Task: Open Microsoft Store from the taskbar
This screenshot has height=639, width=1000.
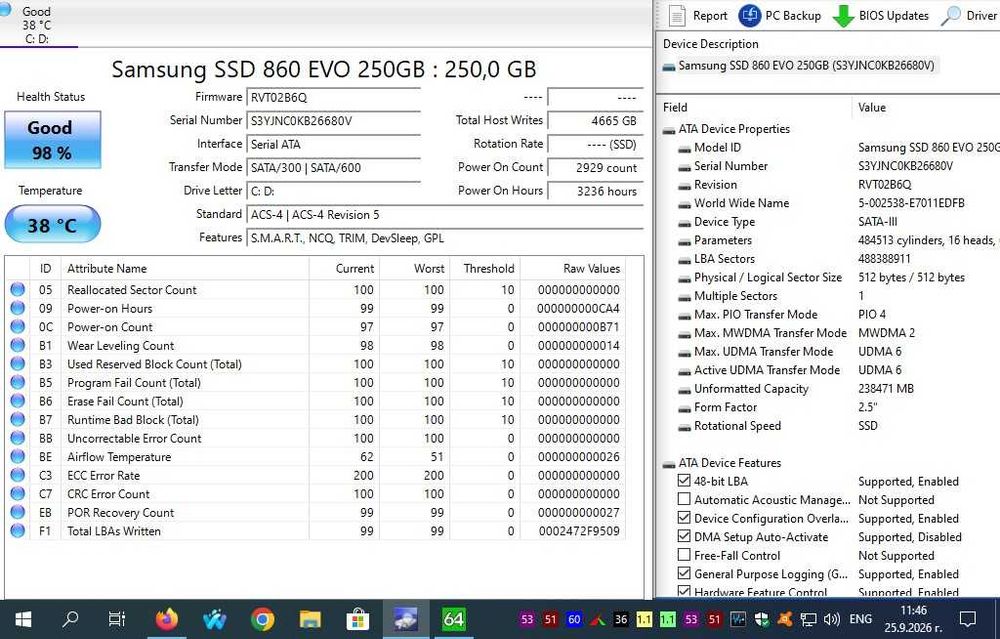Action: pyautogui.click(x=358, y=619)
